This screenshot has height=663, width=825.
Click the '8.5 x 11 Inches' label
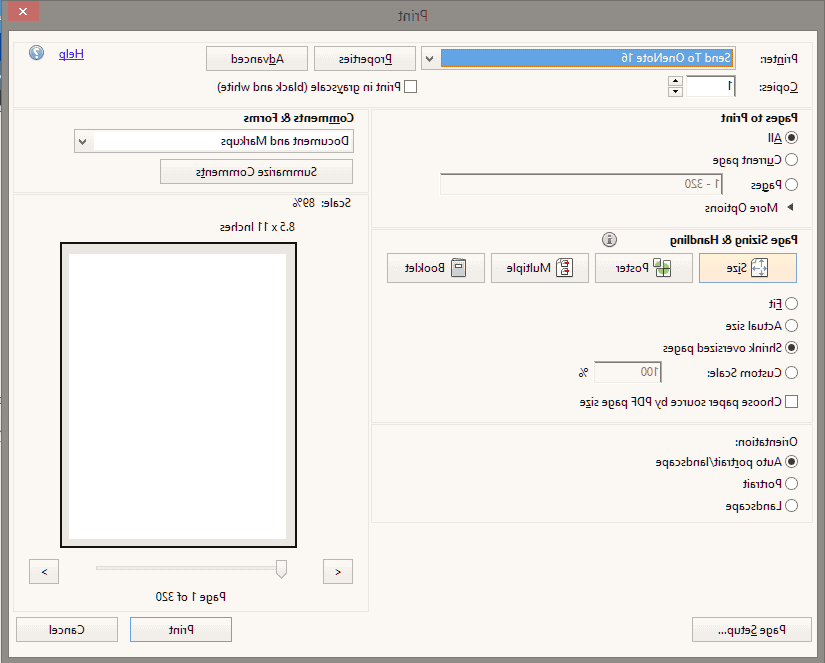[257, 227]
